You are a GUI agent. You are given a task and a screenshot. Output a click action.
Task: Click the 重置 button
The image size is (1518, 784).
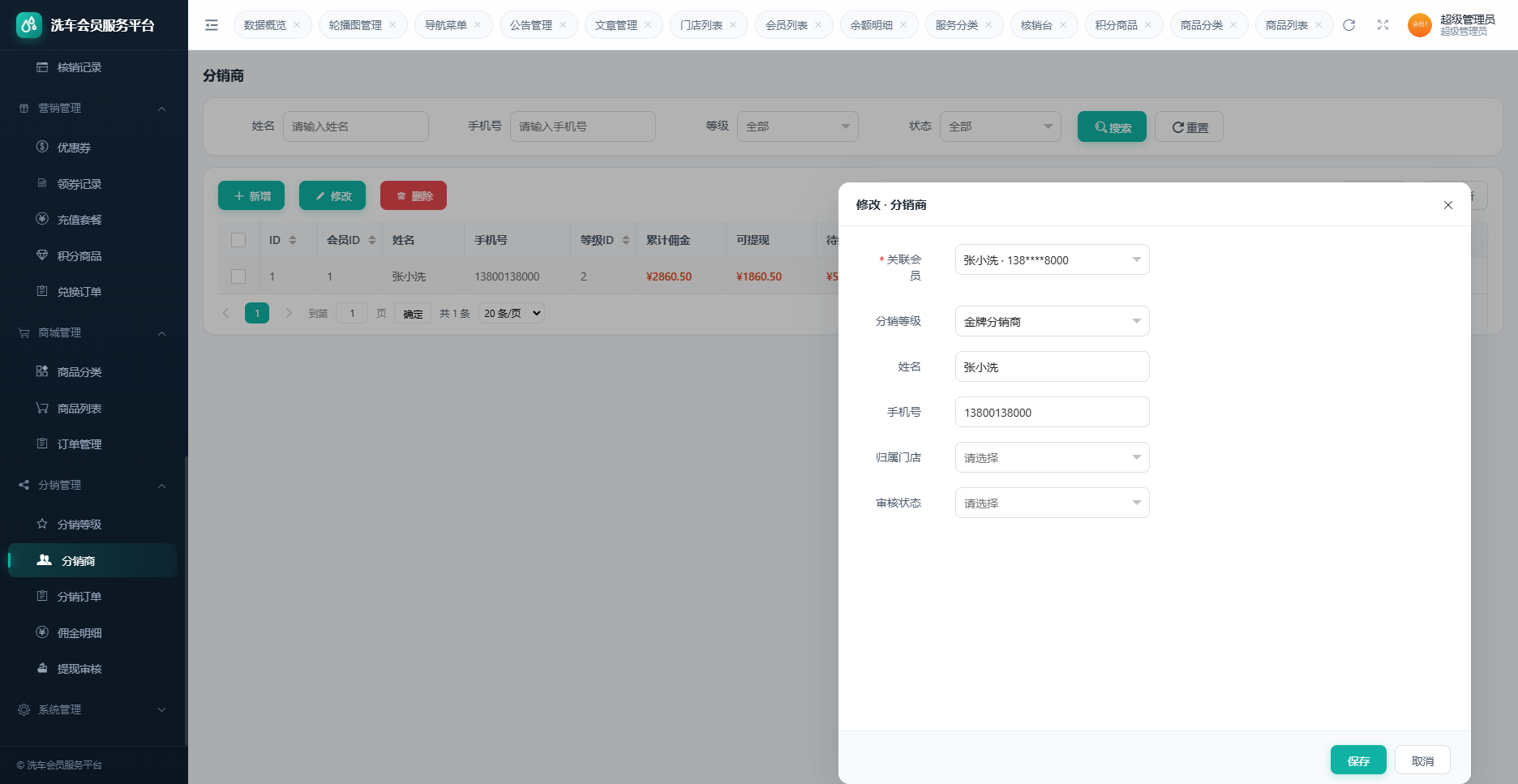click(1189, 126)
